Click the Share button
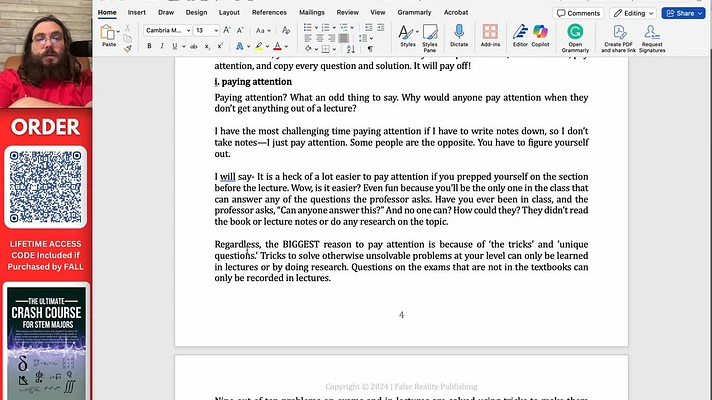 683,13
